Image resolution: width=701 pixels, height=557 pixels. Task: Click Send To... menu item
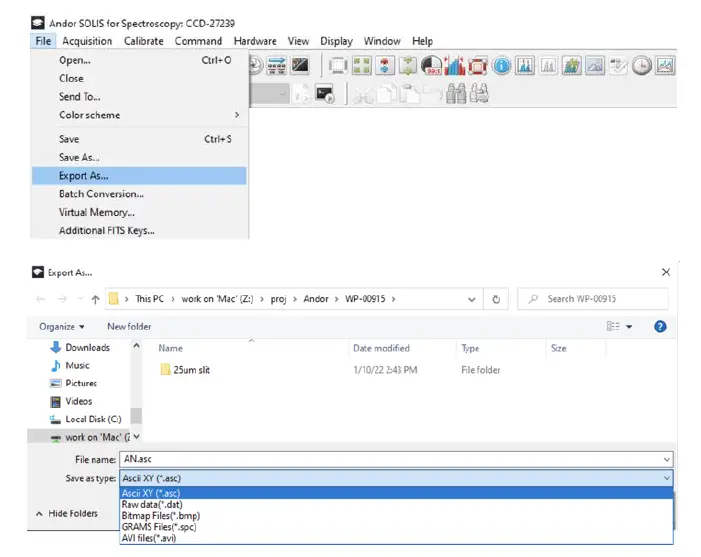139,97
